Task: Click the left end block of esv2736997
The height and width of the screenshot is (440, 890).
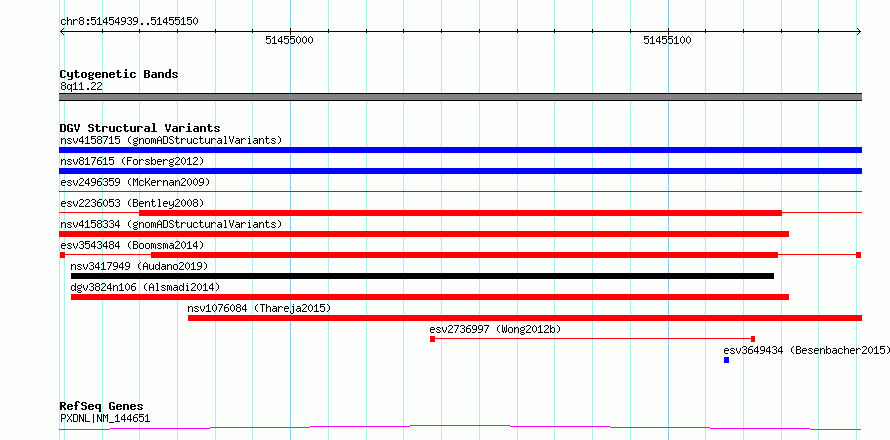Action: click(433, 339)
